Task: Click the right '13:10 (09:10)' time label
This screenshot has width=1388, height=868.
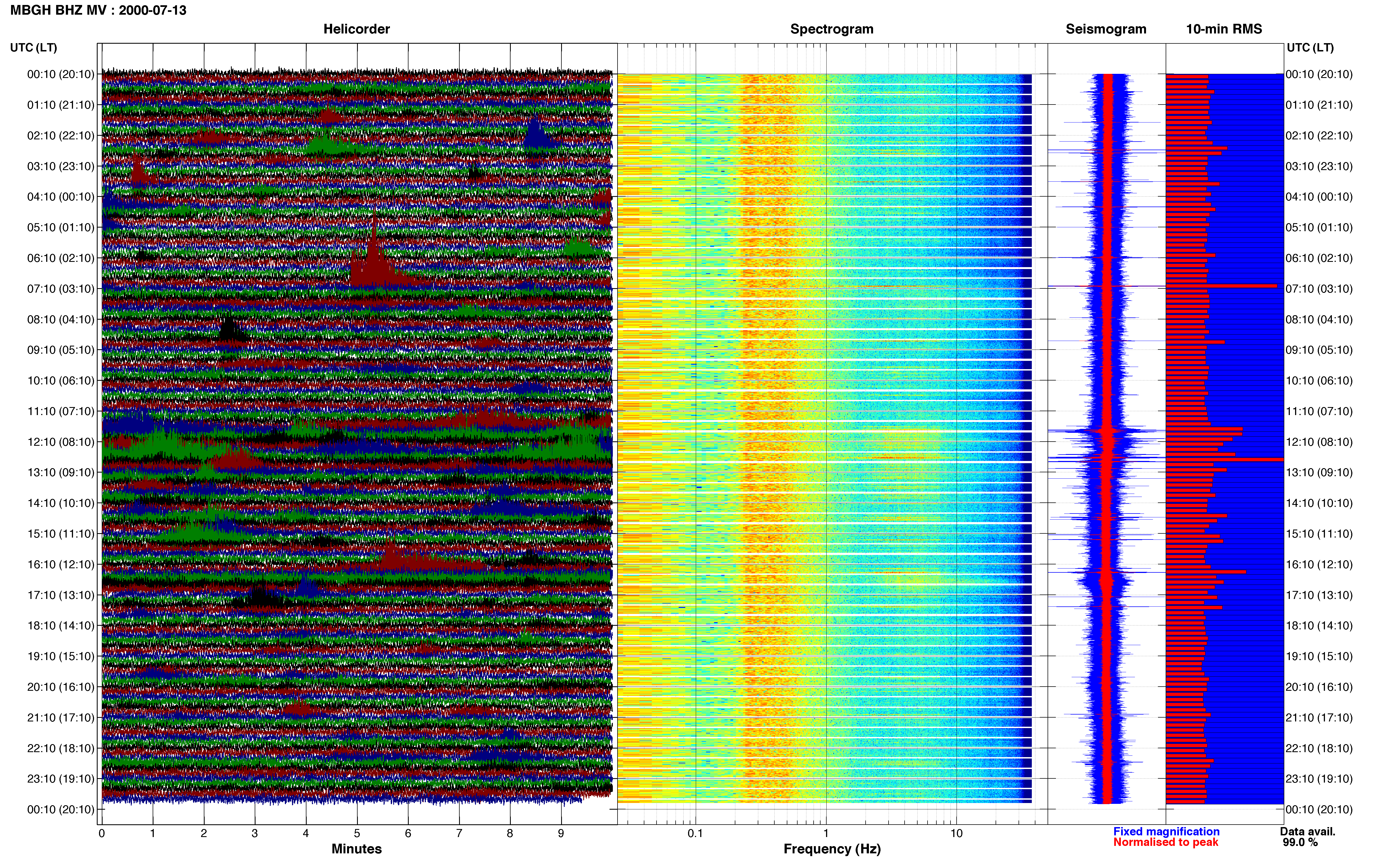Action: pyautogui.click(x=1319, y=473)
